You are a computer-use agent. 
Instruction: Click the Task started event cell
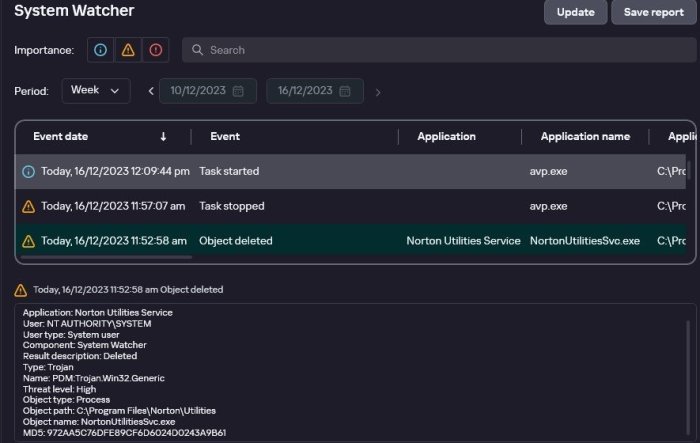pos(229,171)
